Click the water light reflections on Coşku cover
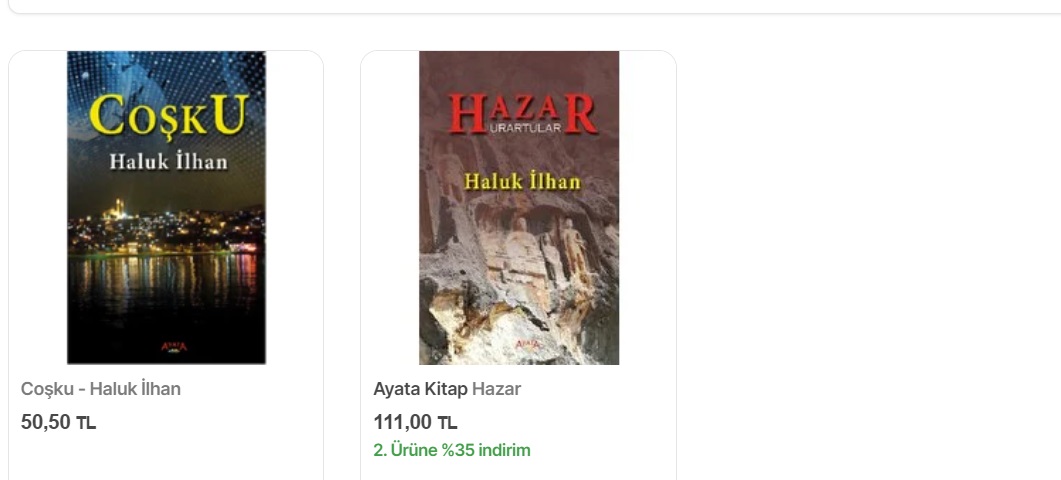 click(166, 284)
